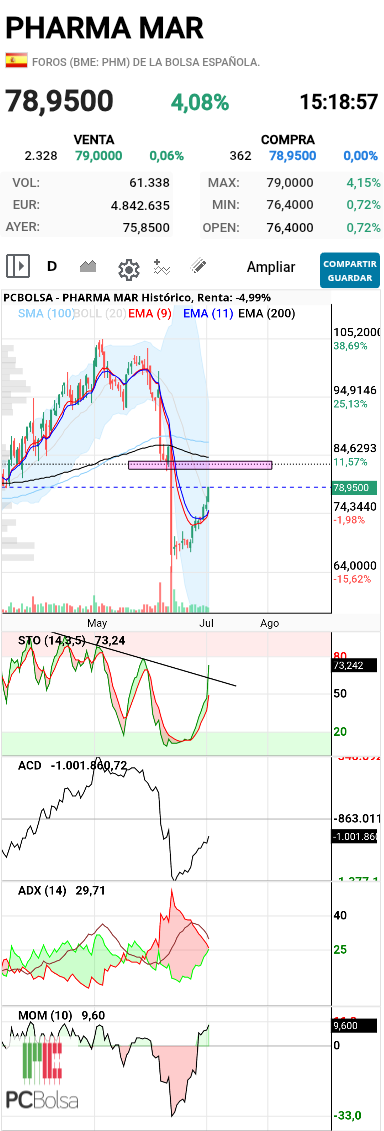Change the chart type via area icon
Image resolution: width=384 pixels, height=1131 pixels.
pyautogui.click(x=88, y=266)
